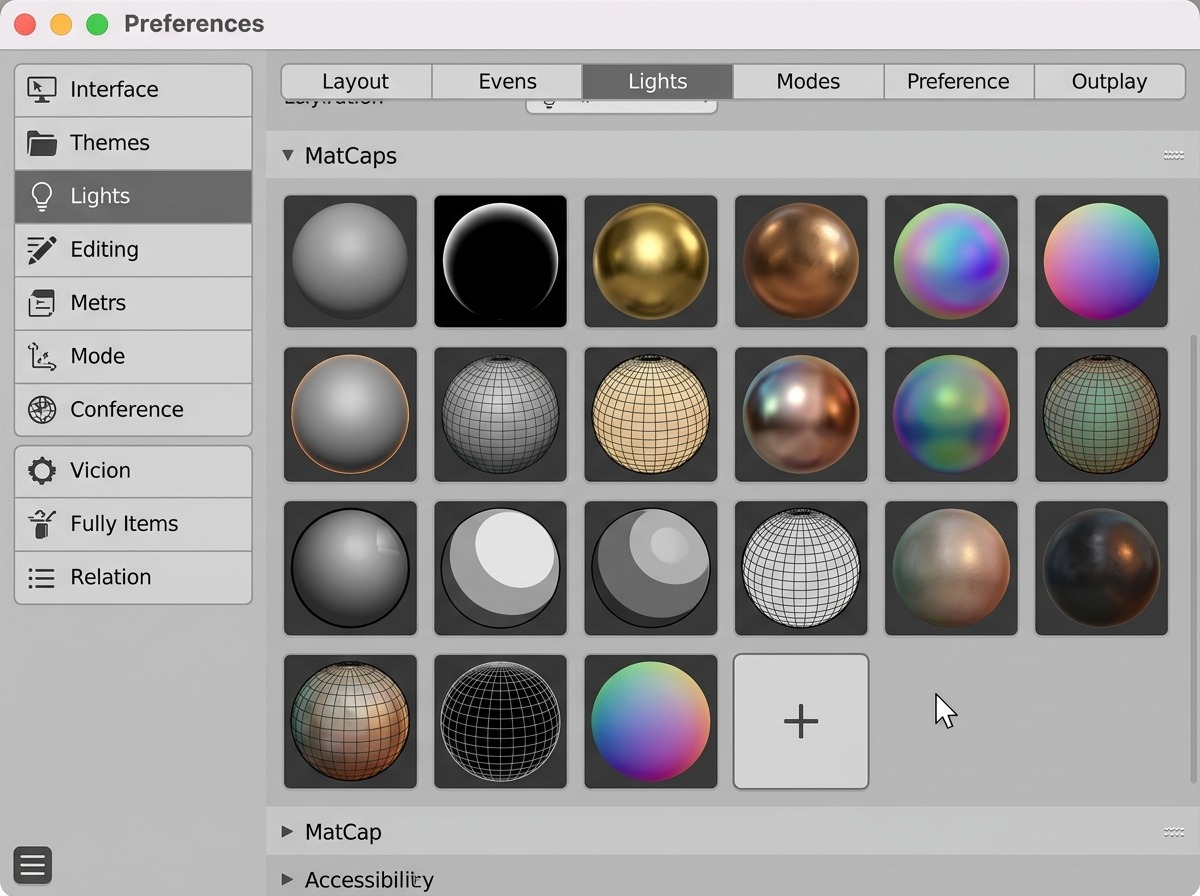Click the MatCaps section heading text
The width and height of the screenshot is (1200, 896).
351,156
